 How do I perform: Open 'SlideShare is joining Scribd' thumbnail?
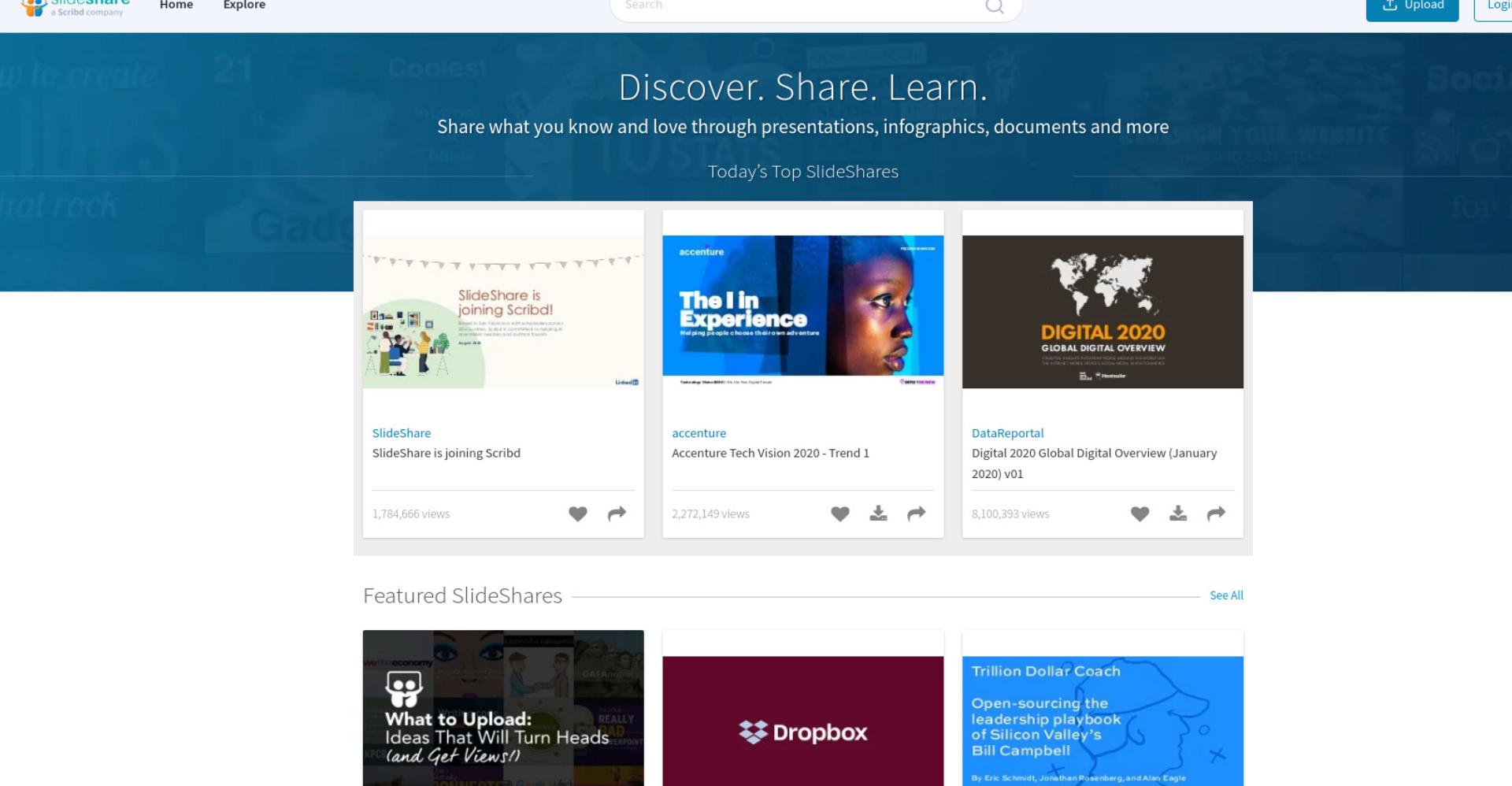[x=503, y=312]
